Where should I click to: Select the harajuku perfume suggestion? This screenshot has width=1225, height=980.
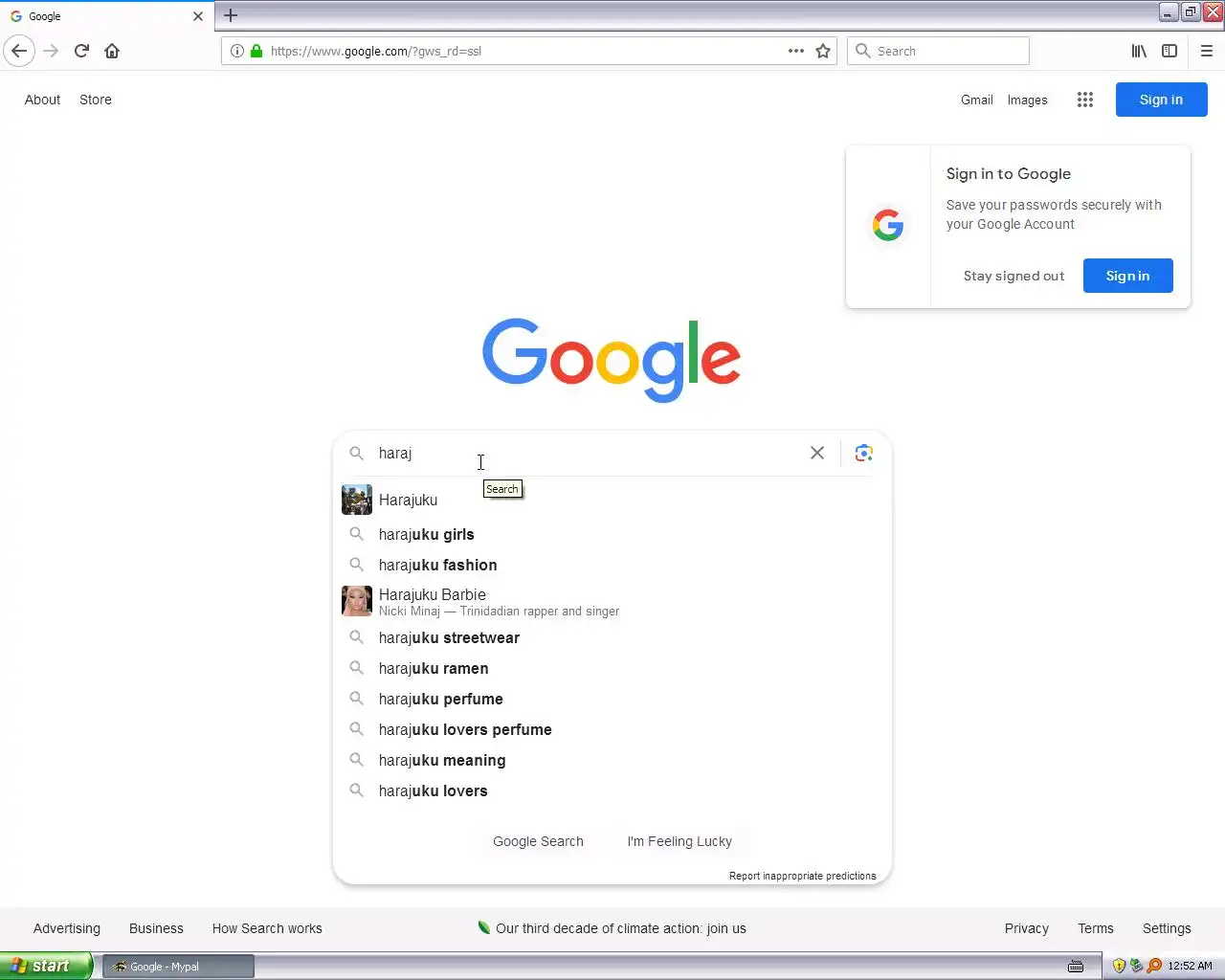(612, 699)
